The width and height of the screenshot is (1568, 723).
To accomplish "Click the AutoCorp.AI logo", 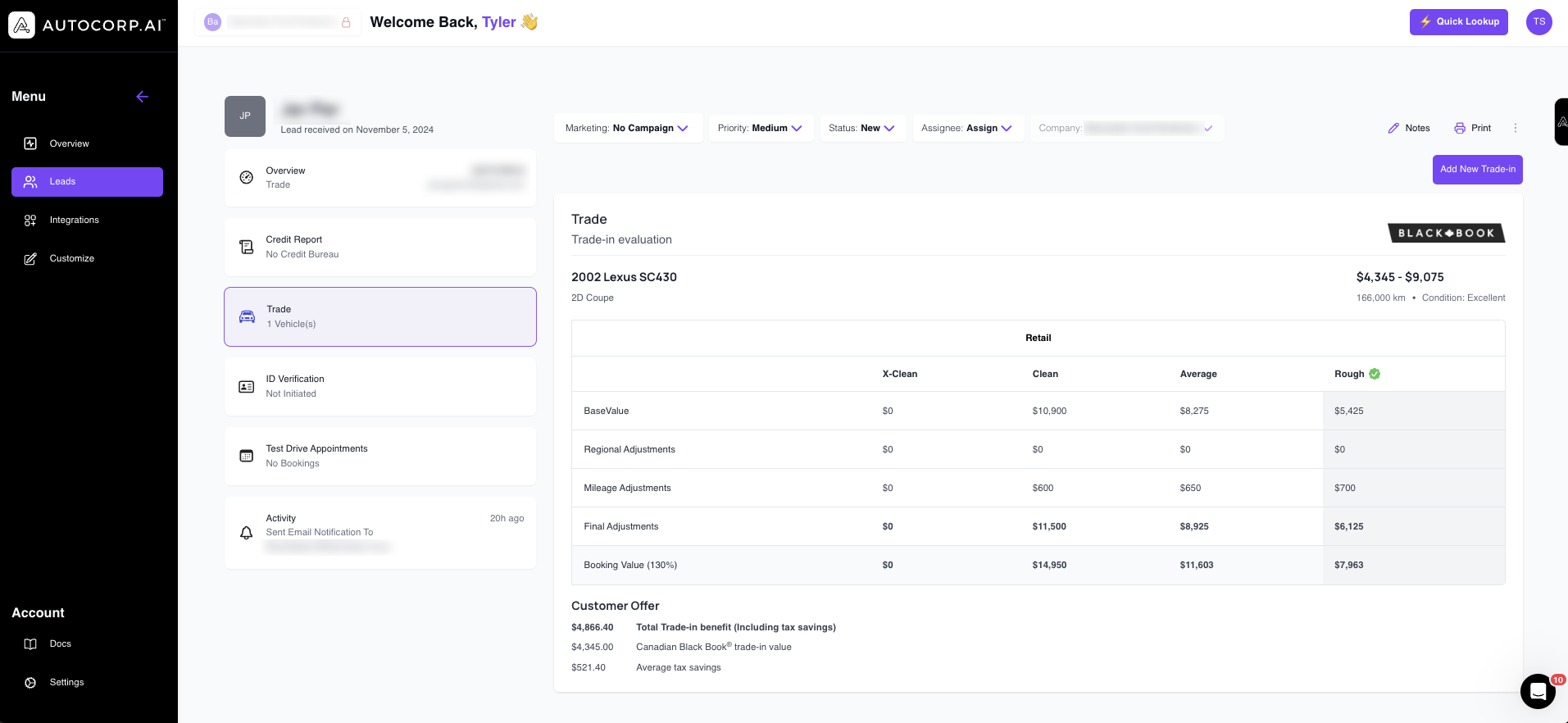I will pos(87,25).
